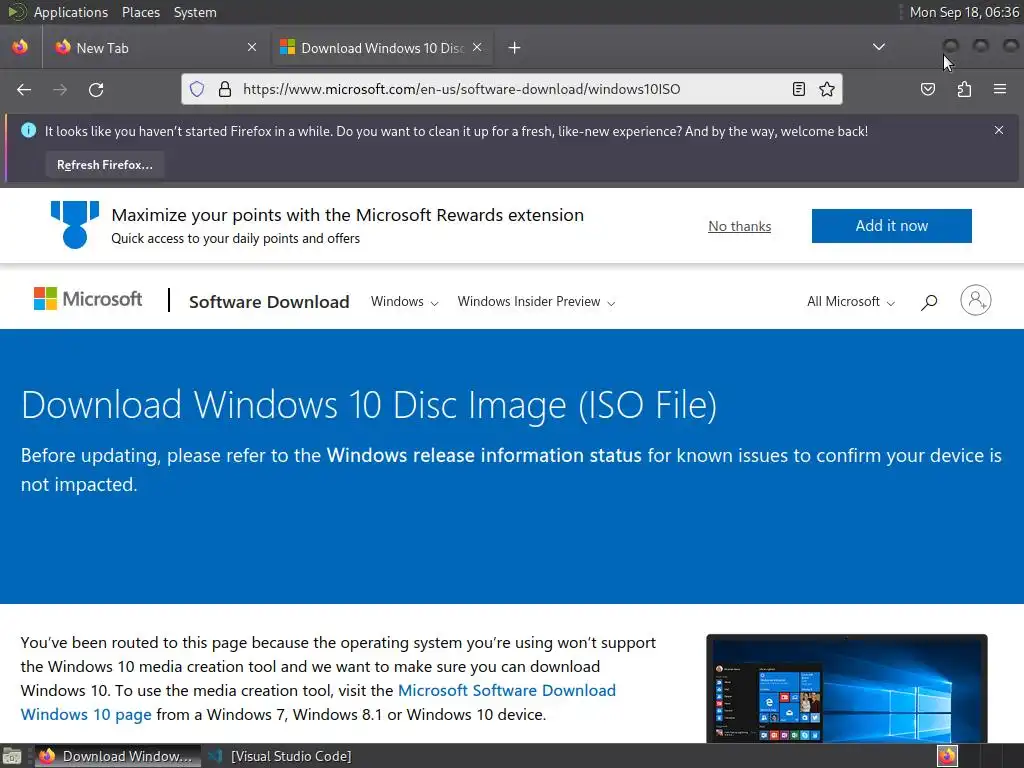Save page to Pocket icon

[927, 89]
